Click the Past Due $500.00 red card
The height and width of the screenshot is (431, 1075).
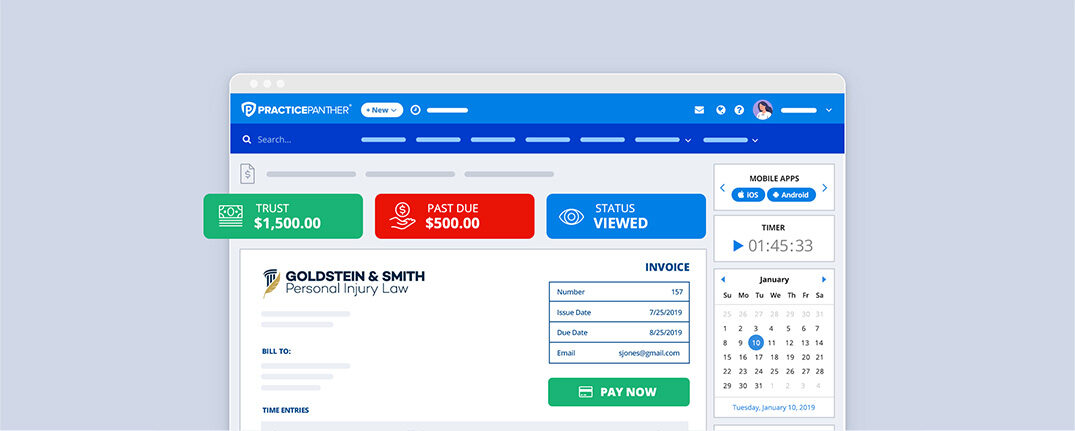tap(455, 216)
